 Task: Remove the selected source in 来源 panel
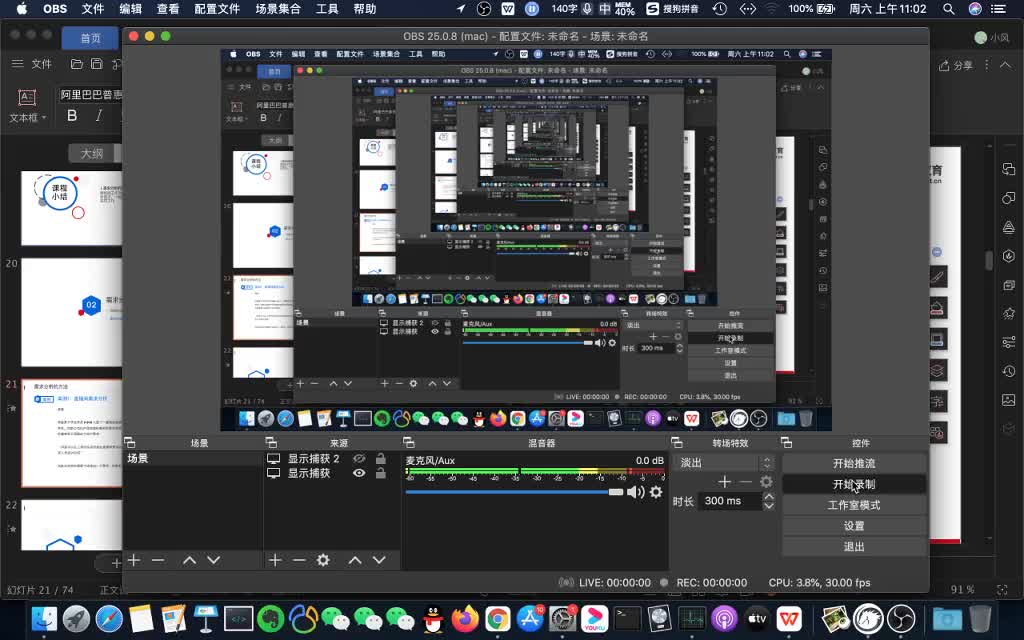pos(299,560)
